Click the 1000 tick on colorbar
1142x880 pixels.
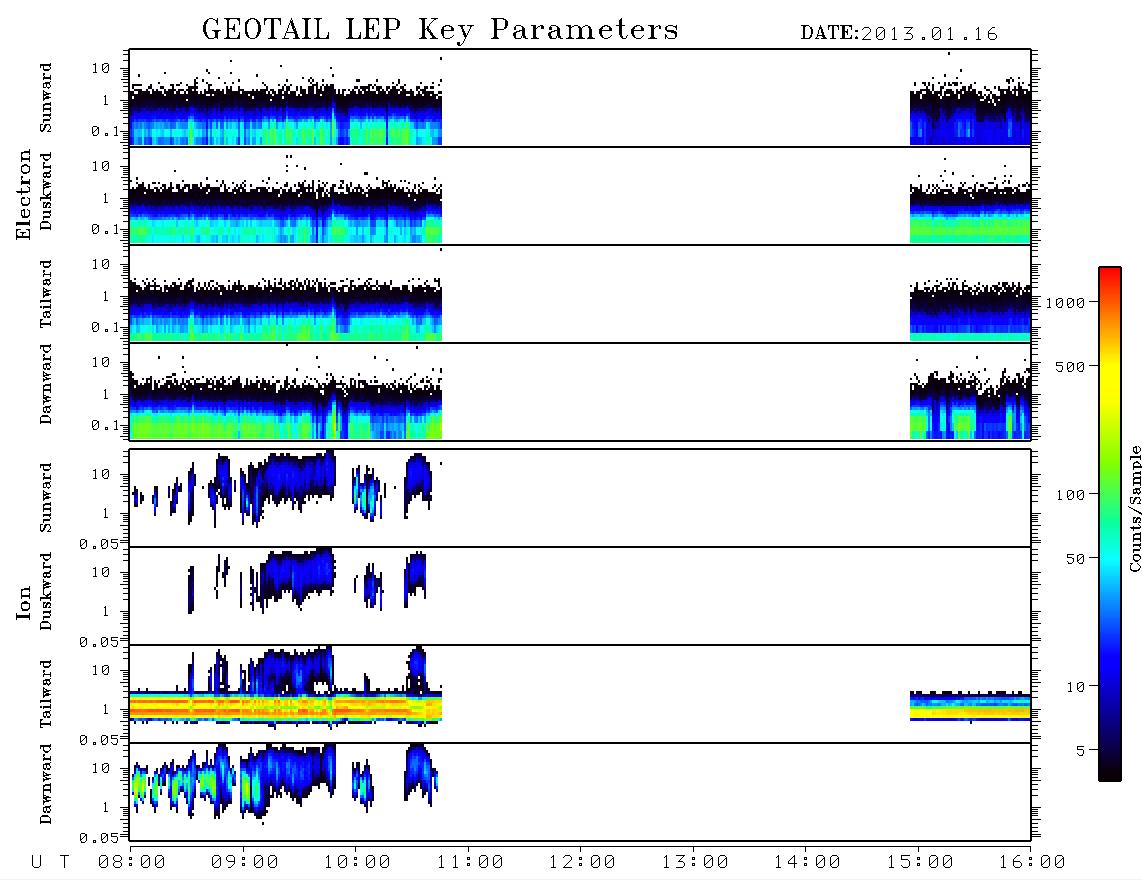coord(1065,302)
